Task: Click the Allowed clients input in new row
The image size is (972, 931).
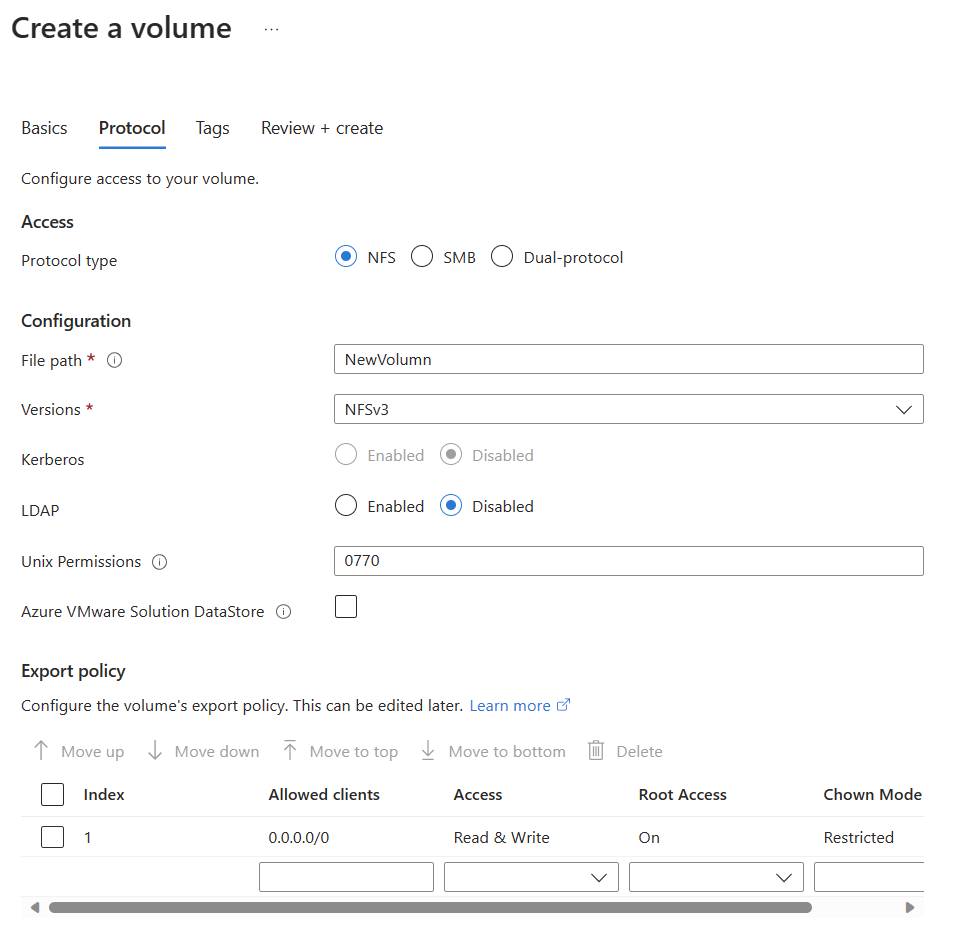Action: pos(347,877)
